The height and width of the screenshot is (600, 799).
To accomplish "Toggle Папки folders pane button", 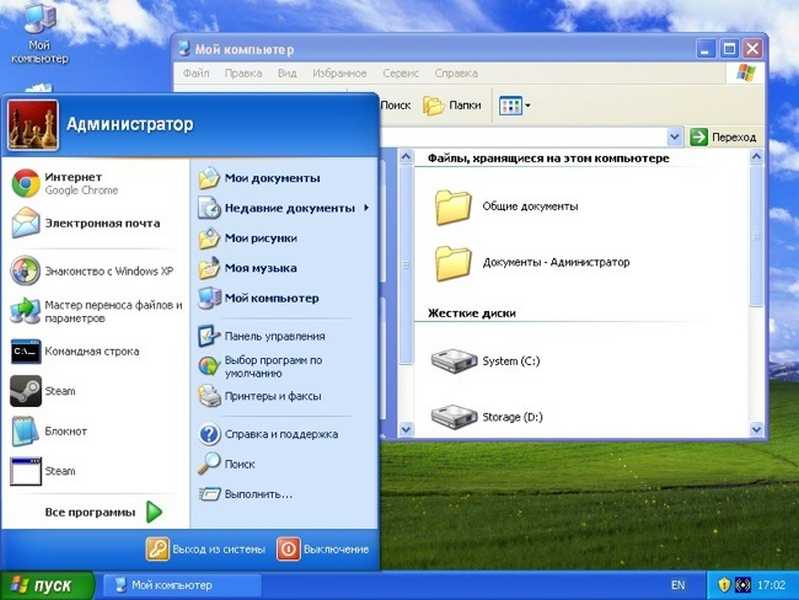I will pos(452,106).
